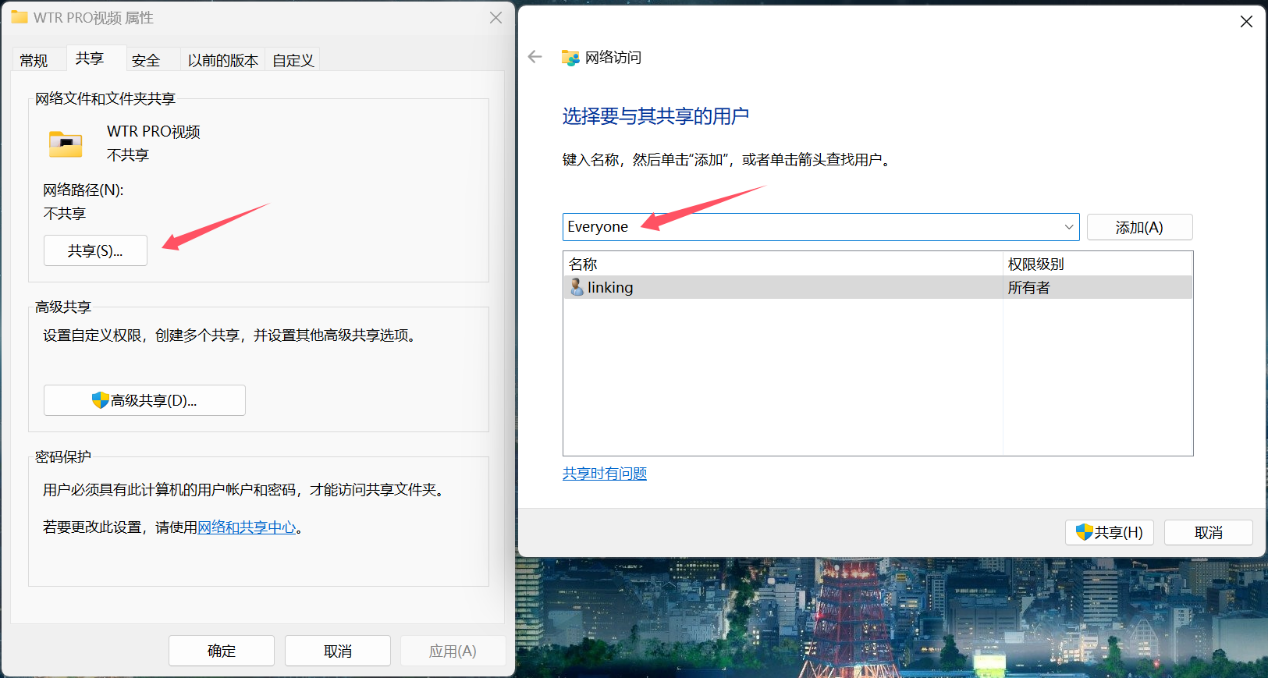Click the 共享(H) button with shield
Screen dimensions: 1268x678
pyautogui.click(x=1109, y=532)
